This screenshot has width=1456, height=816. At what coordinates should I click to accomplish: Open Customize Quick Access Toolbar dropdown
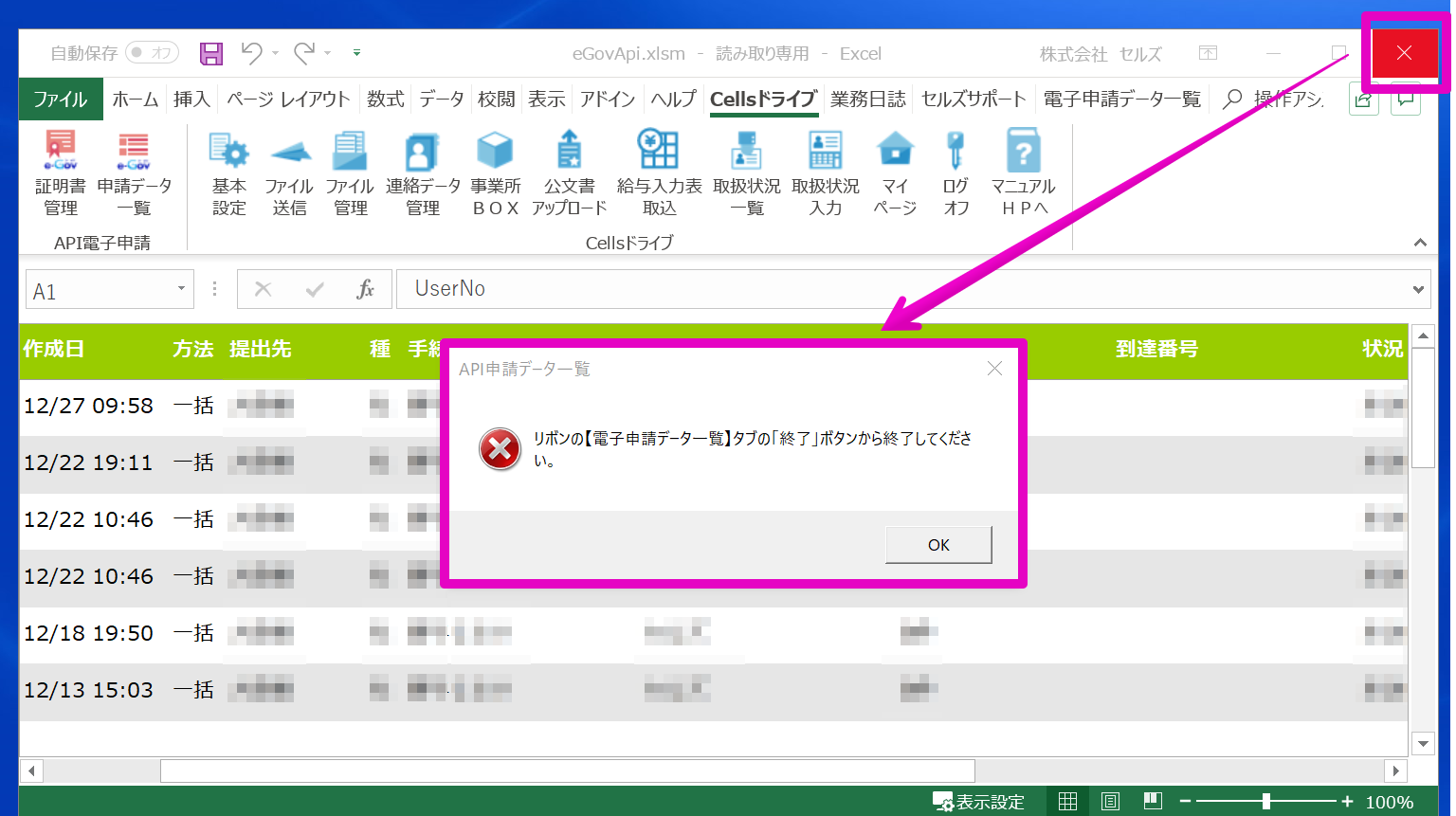pyautogui.click(x=356, y=53)
